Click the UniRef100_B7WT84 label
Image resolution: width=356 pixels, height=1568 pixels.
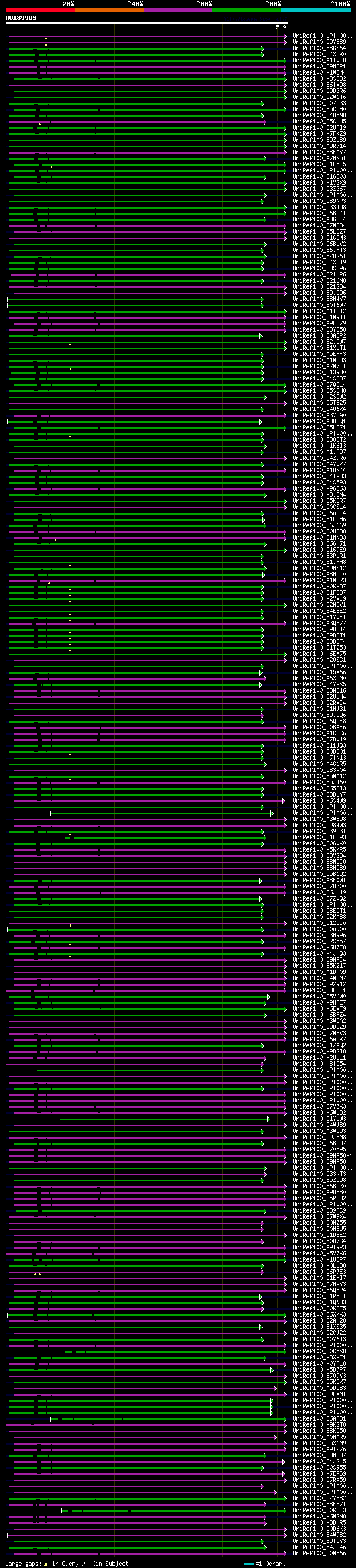(319, 226)
